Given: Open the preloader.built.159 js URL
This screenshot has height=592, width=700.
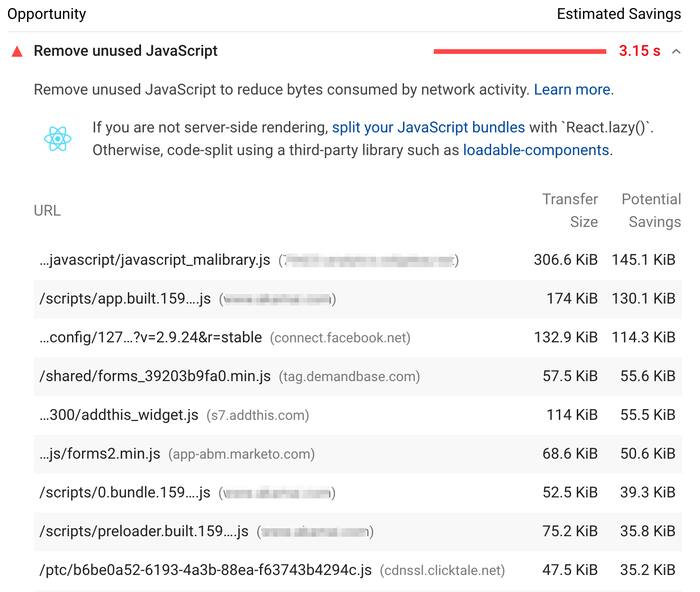Looking at the screenshot, I should pos(144,531).
